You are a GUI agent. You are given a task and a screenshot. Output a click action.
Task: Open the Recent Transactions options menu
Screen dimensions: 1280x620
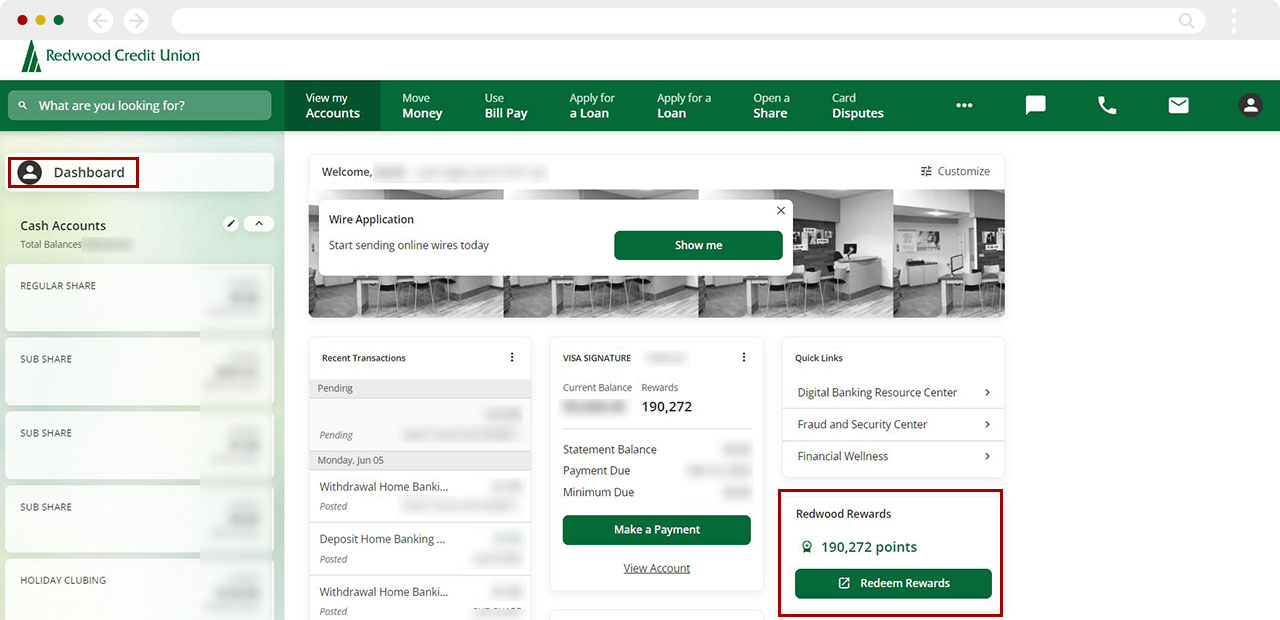point(512,357)
